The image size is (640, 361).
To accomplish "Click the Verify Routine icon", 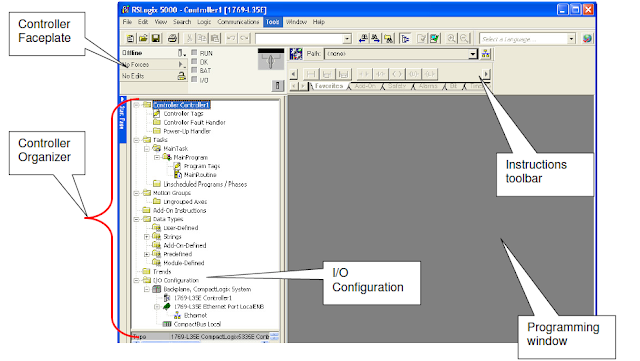I will pyautogui.click(x=422, y=38).
